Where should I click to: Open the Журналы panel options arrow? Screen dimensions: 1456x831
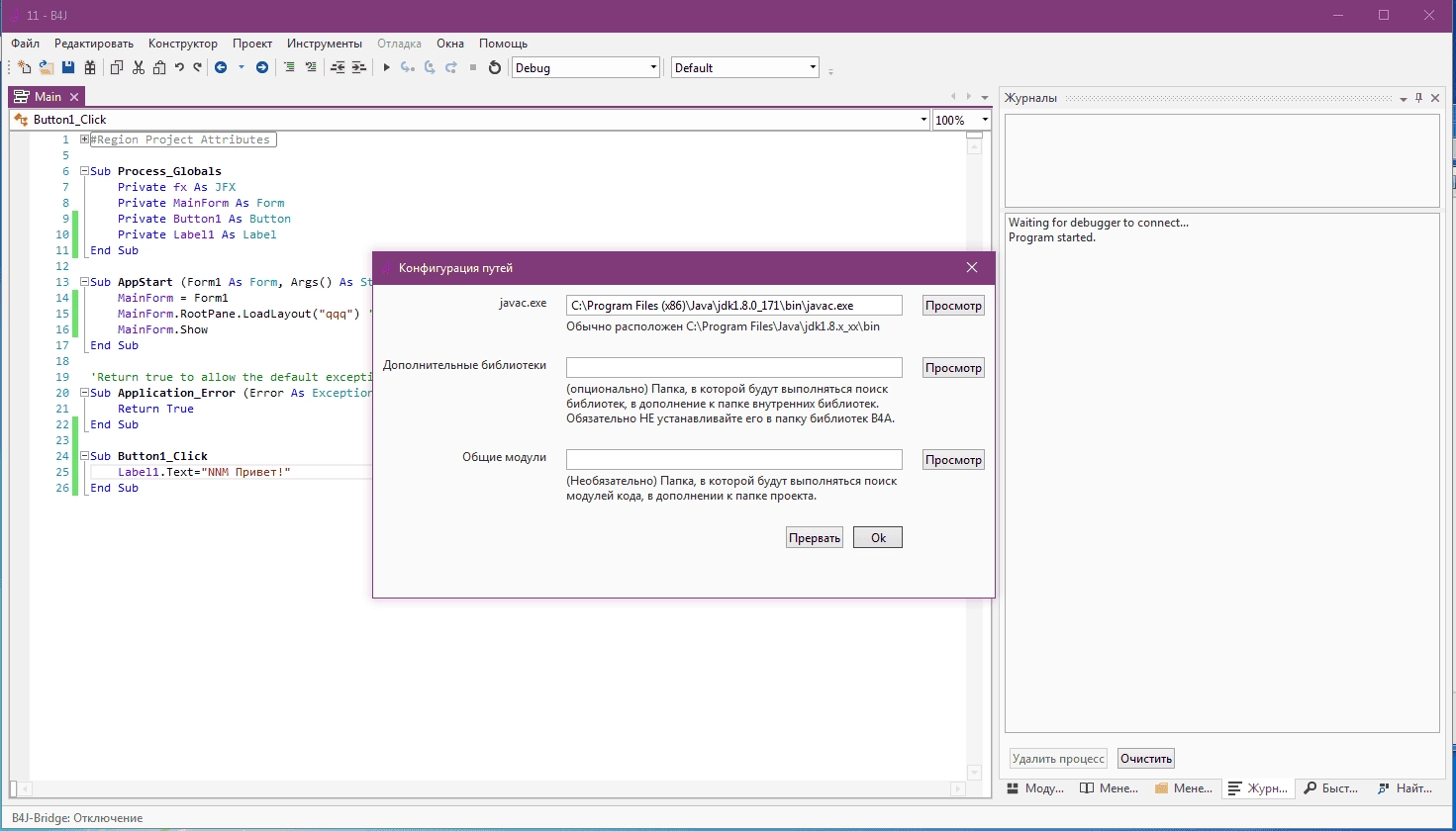[x=1404, y=99]
